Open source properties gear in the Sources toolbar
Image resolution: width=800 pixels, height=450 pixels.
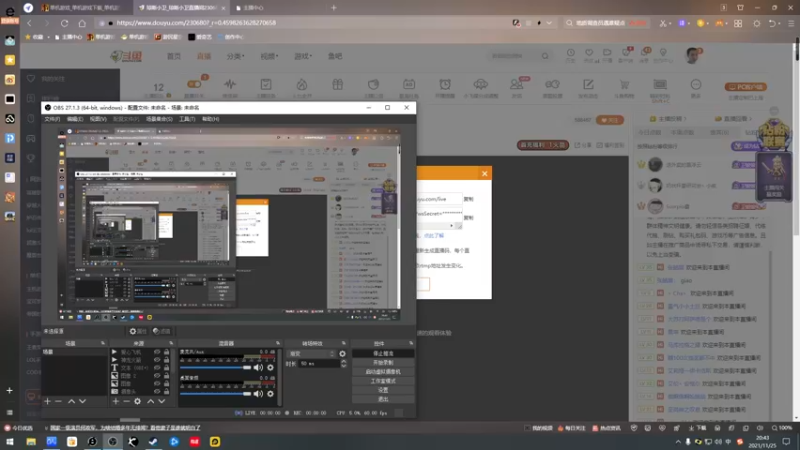coord(137,402)
